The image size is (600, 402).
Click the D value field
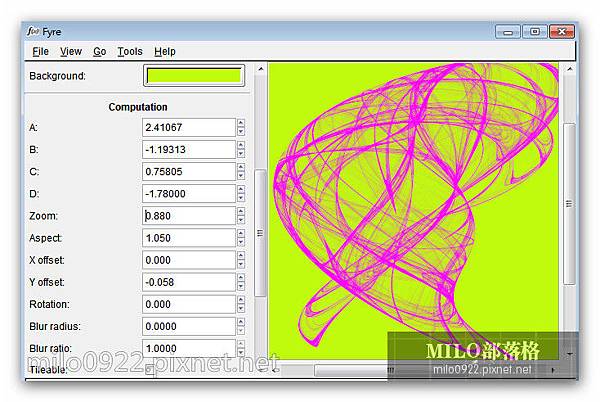click(x=189, y=194)
